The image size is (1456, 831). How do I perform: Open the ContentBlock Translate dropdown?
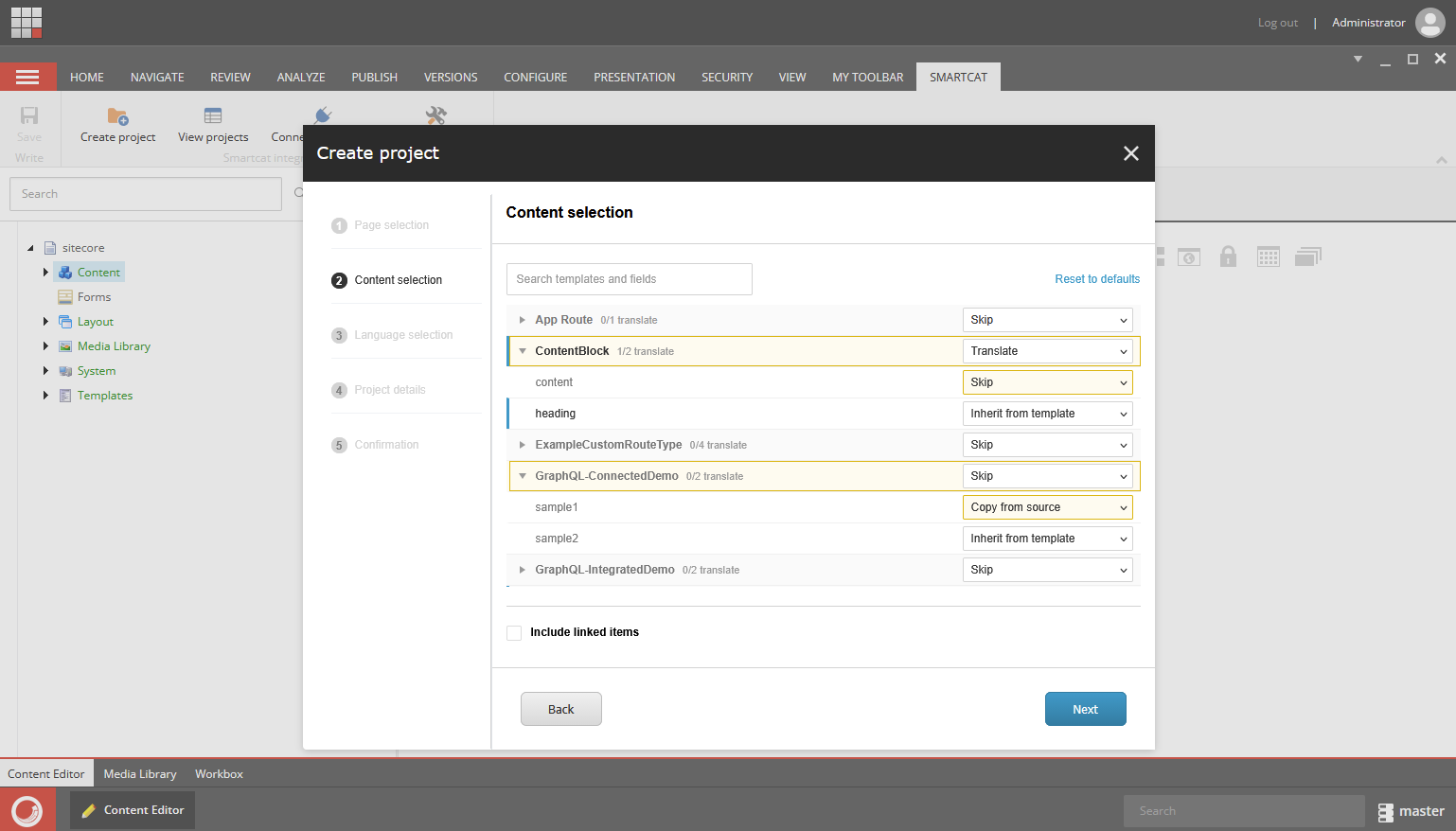1047,351
